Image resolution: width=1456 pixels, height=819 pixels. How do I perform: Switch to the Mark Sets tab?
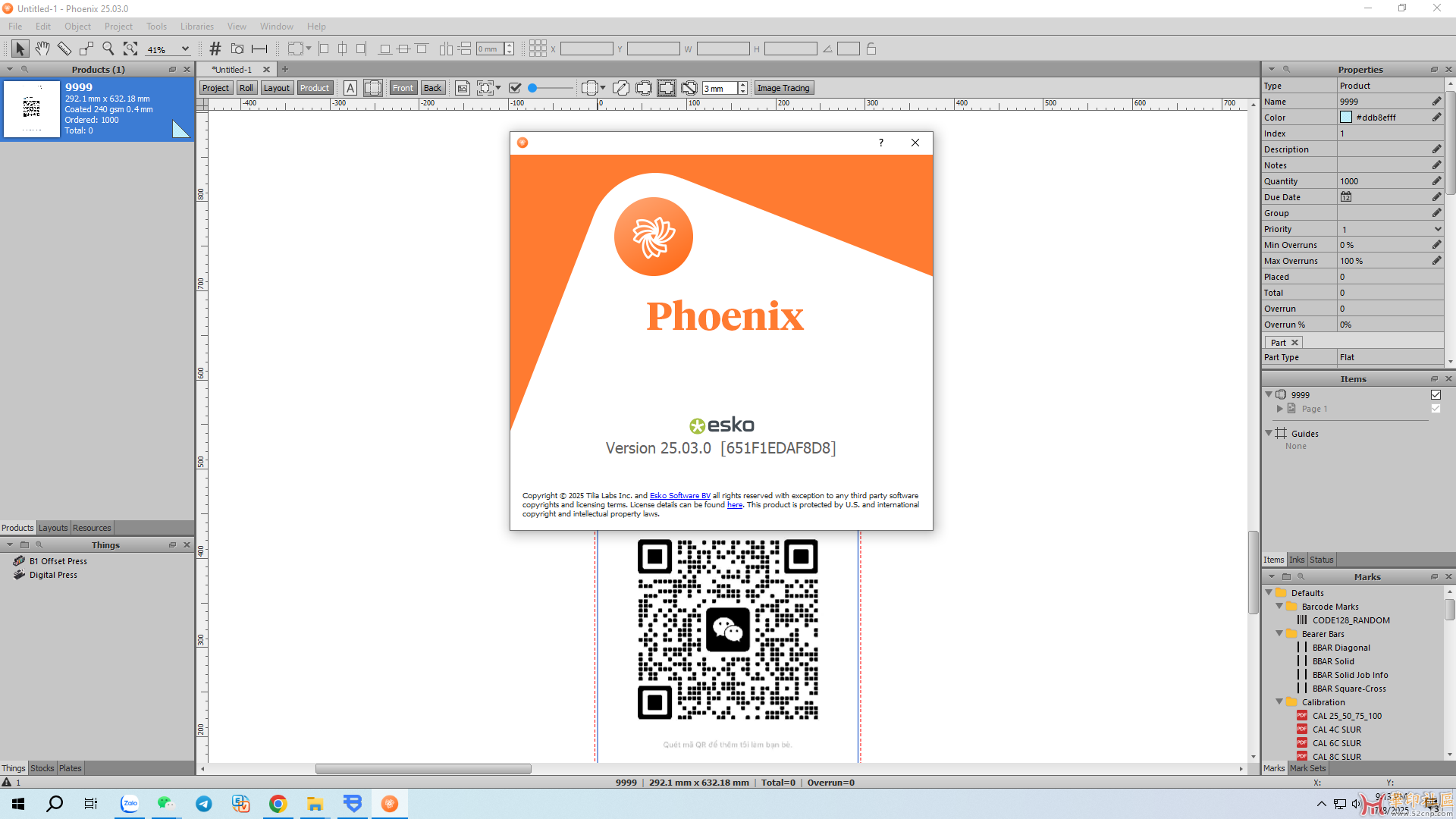pos(1308,768)
